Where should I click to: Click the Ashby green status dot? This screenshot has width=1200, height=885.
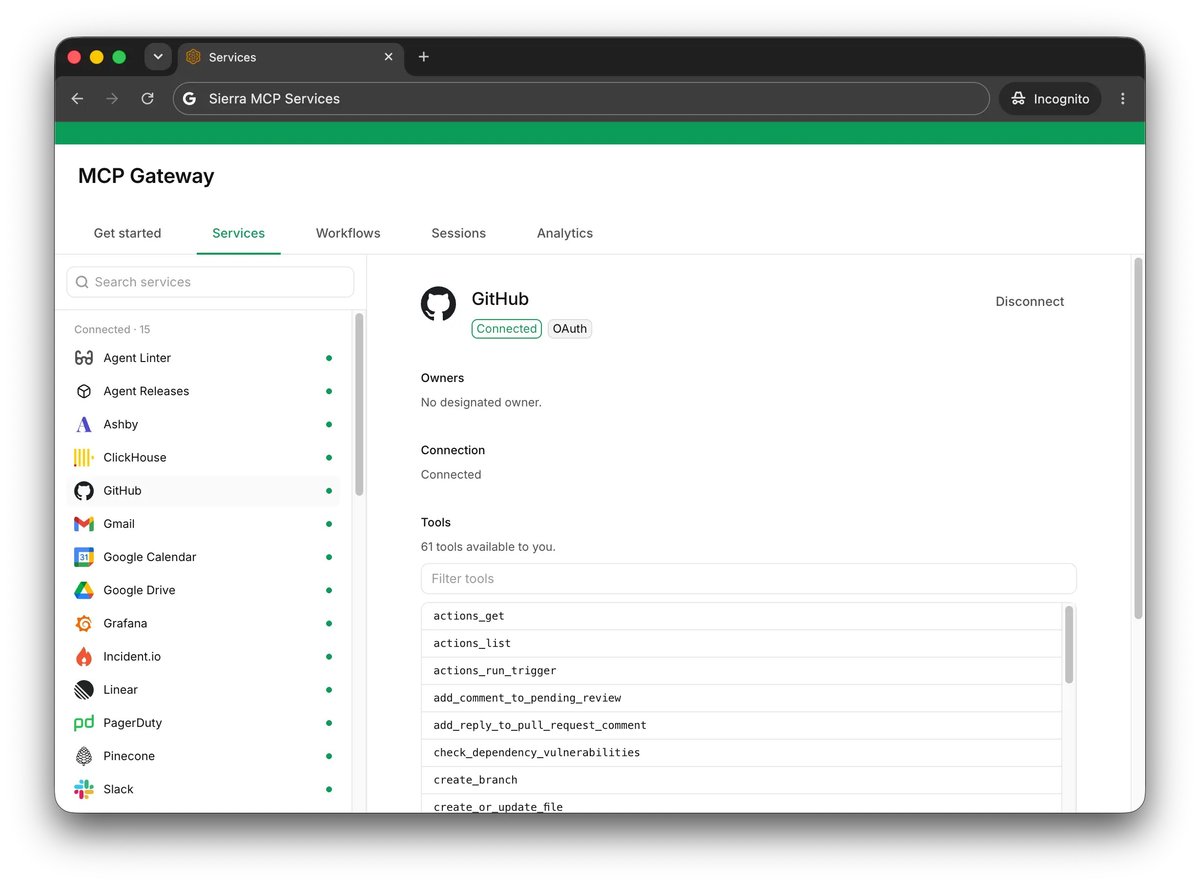click(x=329, y=424)
